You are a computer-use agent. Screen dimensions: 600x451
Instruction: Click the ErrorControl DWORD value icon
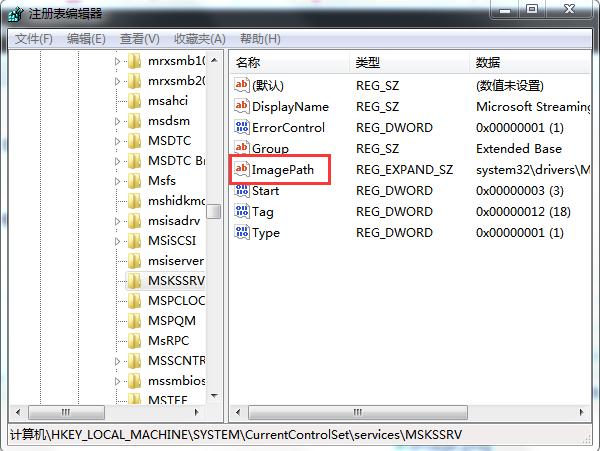pos(241,127)
